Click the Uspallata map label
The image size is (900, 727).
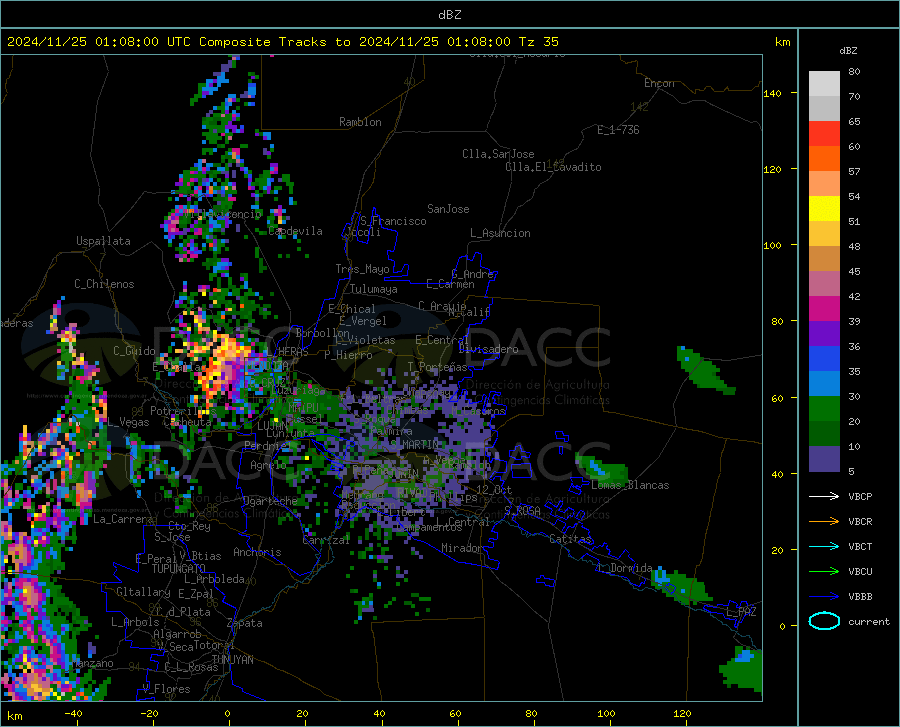[103, 241]
